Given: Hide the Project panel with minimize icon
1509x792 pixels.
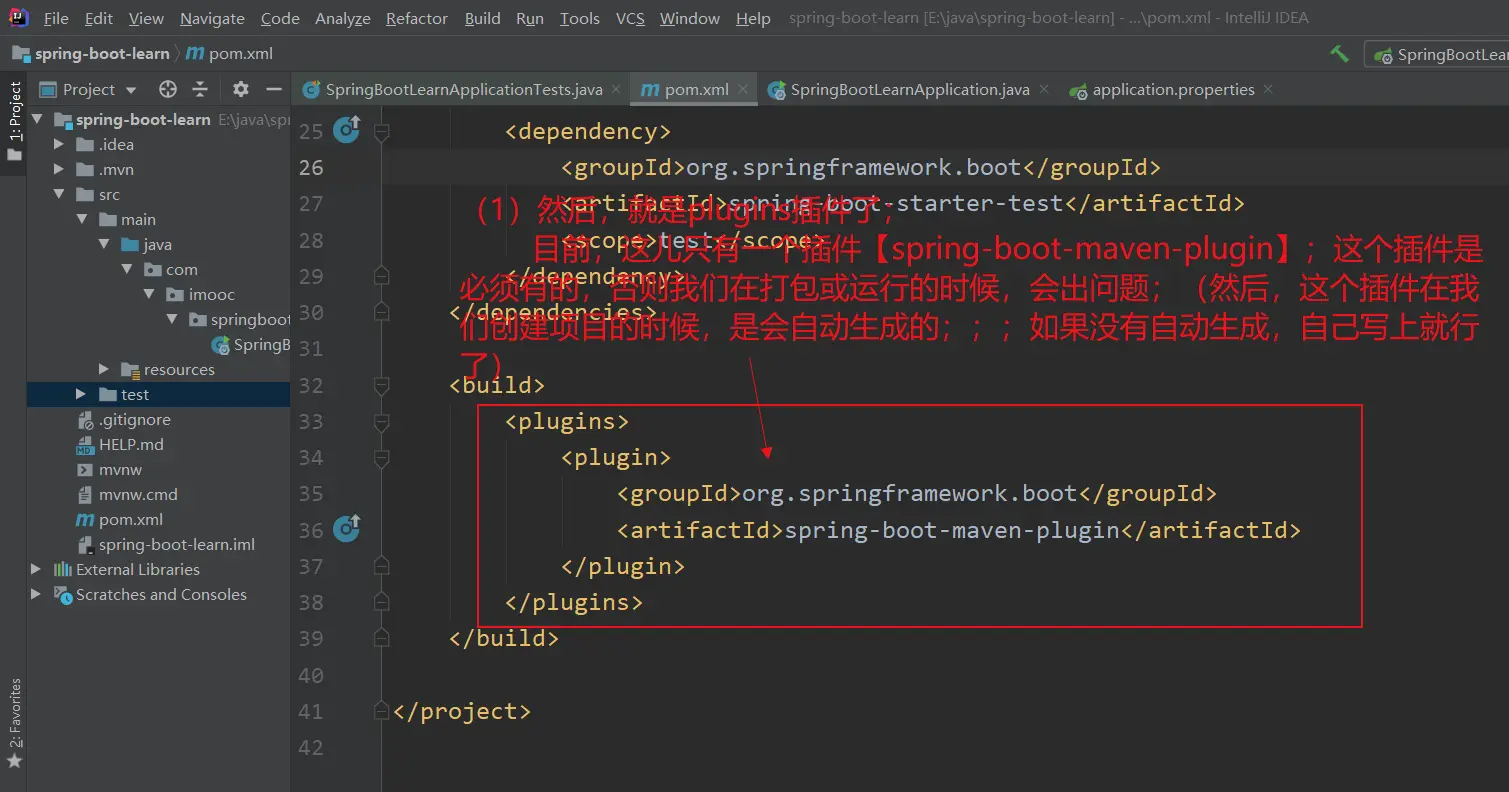Looking at the screenshot, I should pyautogui.click(x=273, y=89).
